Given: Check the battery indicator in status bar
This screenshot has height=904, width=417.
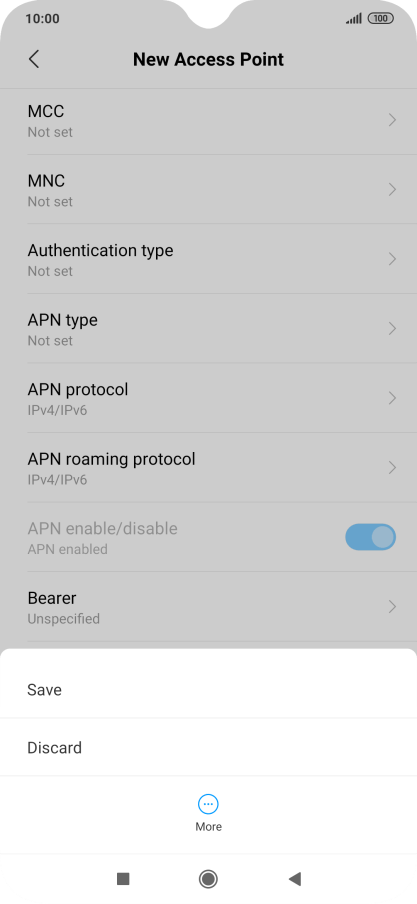Looking at the screenshot, I should (381, 18).
